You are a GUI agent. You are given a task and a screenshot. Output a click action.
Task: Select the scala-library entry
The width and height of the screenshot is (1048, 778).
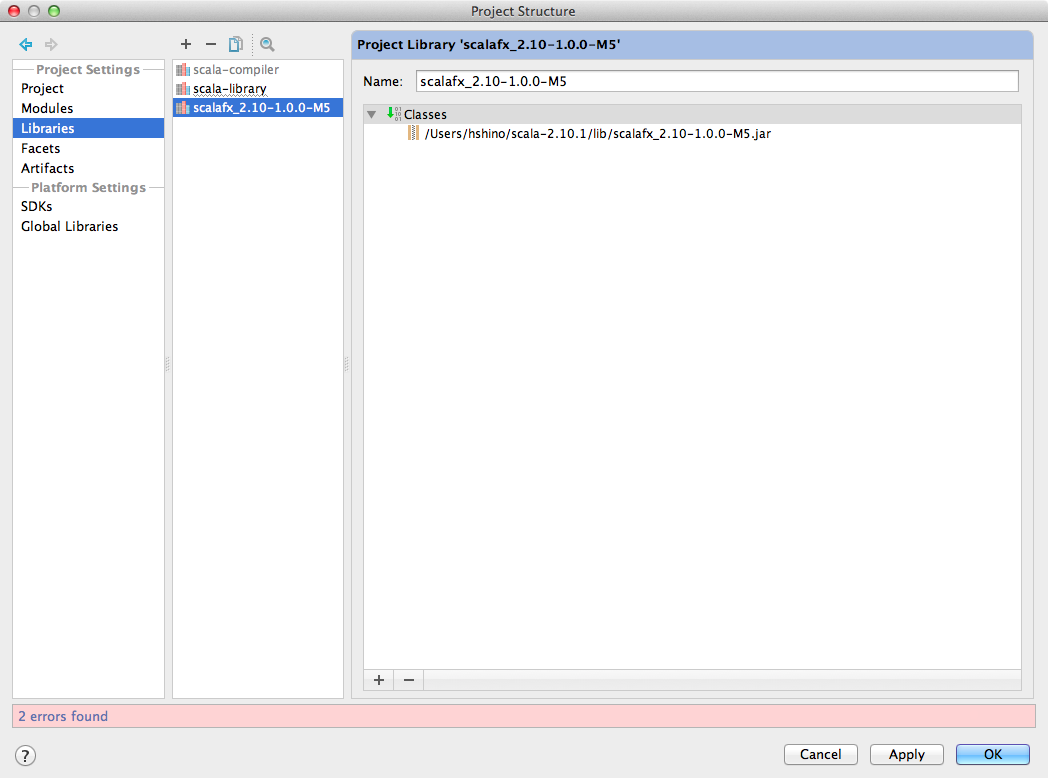click(x=258, y=89)
